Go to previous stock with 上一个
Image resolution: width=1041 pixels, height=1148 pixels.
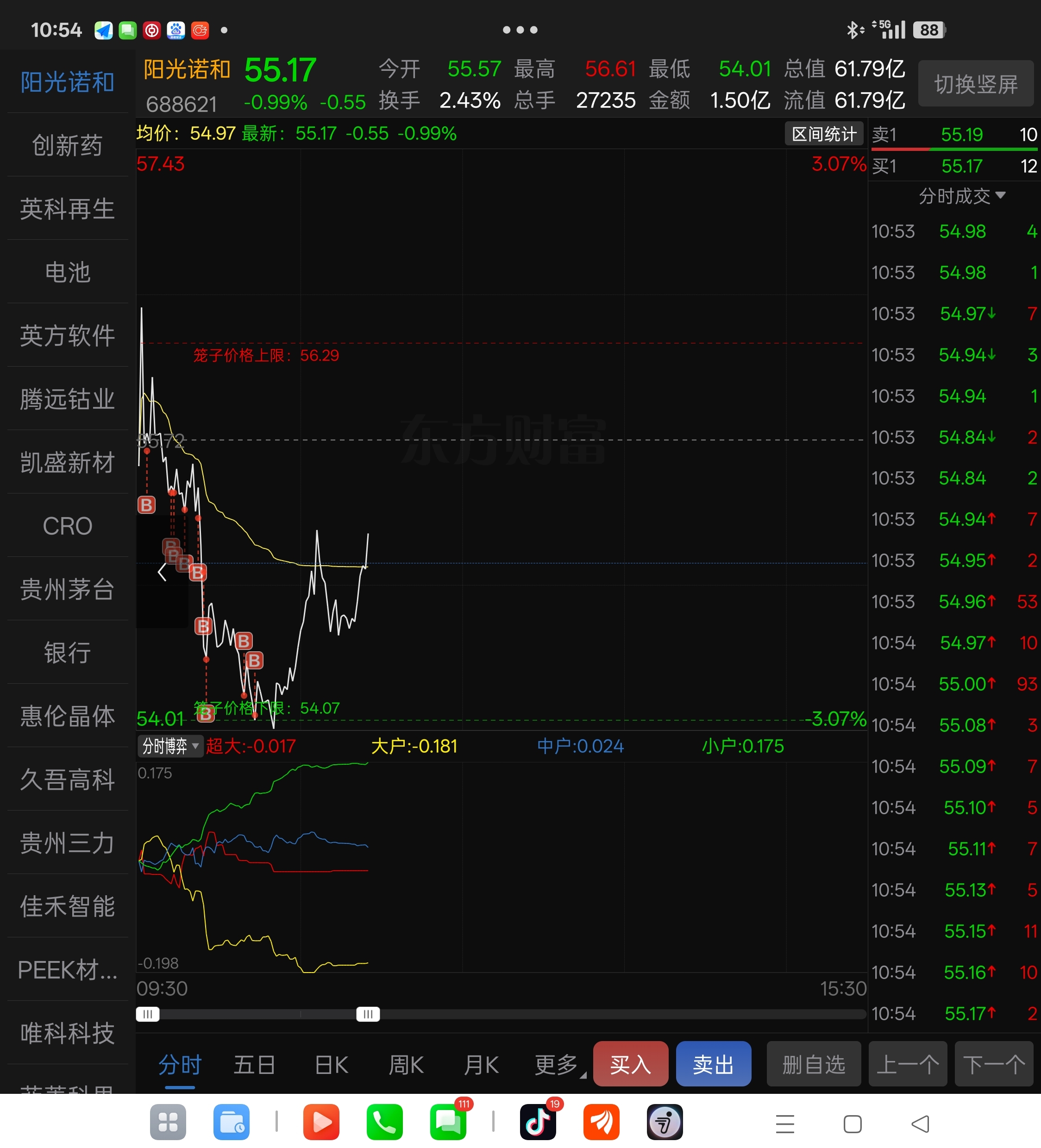point(908,1064)
